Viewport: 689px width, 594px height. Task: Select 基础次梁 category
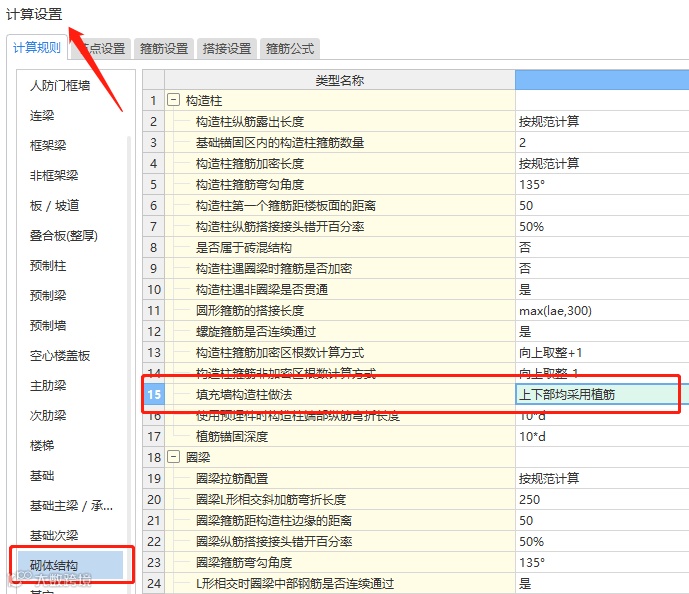pos(54,536)
